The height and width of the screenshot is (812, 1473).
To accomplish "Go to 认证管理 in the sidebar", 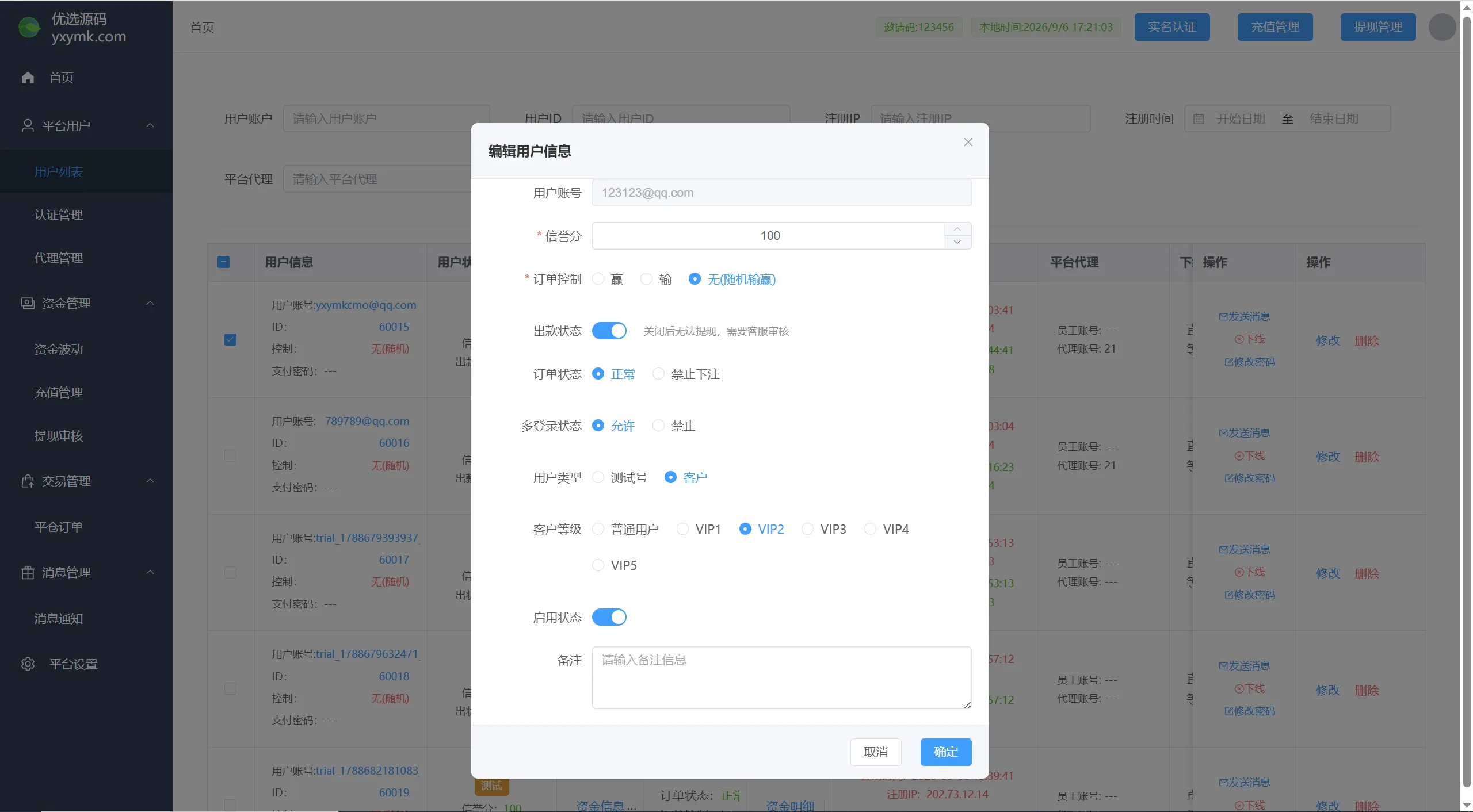I will tap(86, 215).
